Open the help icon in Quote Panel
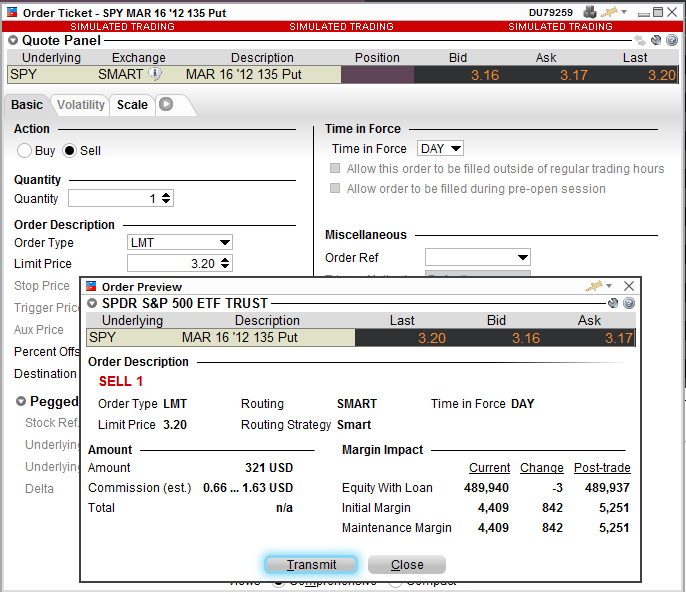The width and height of the screenshot is (686, 592). coord(672,41)
